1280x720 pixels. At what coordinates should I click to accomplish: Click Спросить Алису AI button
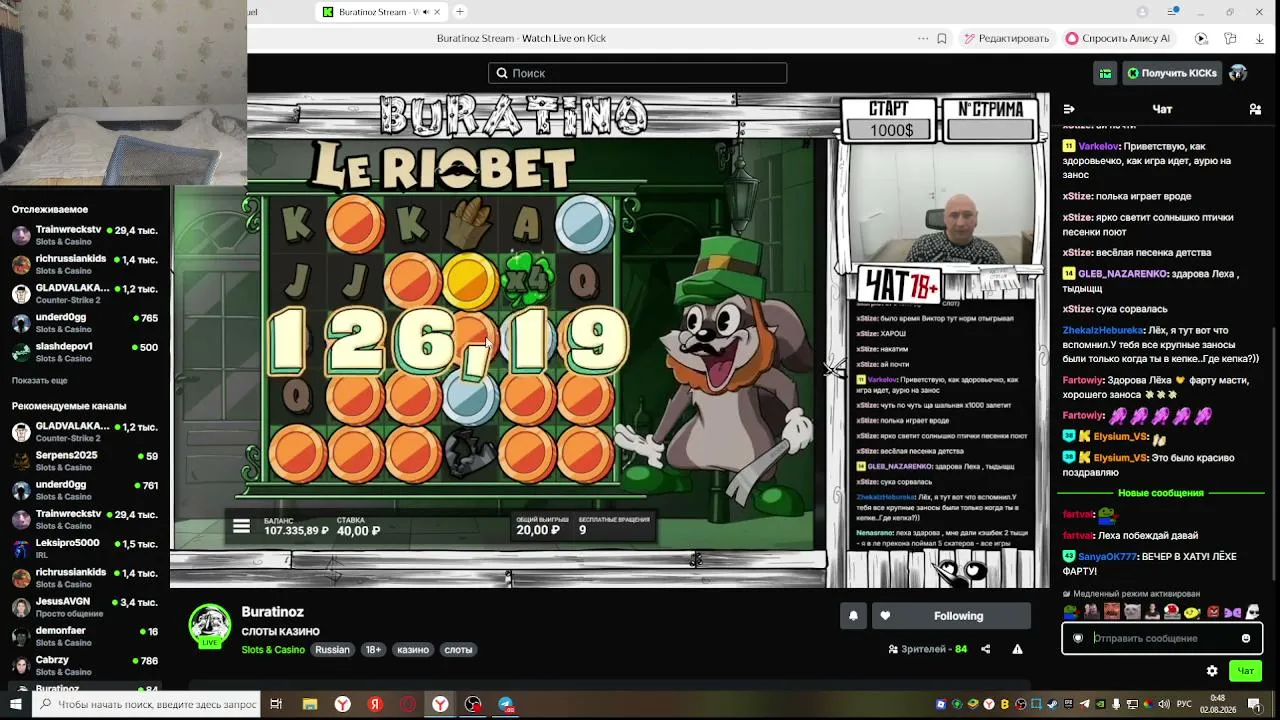pos(1118,38)
